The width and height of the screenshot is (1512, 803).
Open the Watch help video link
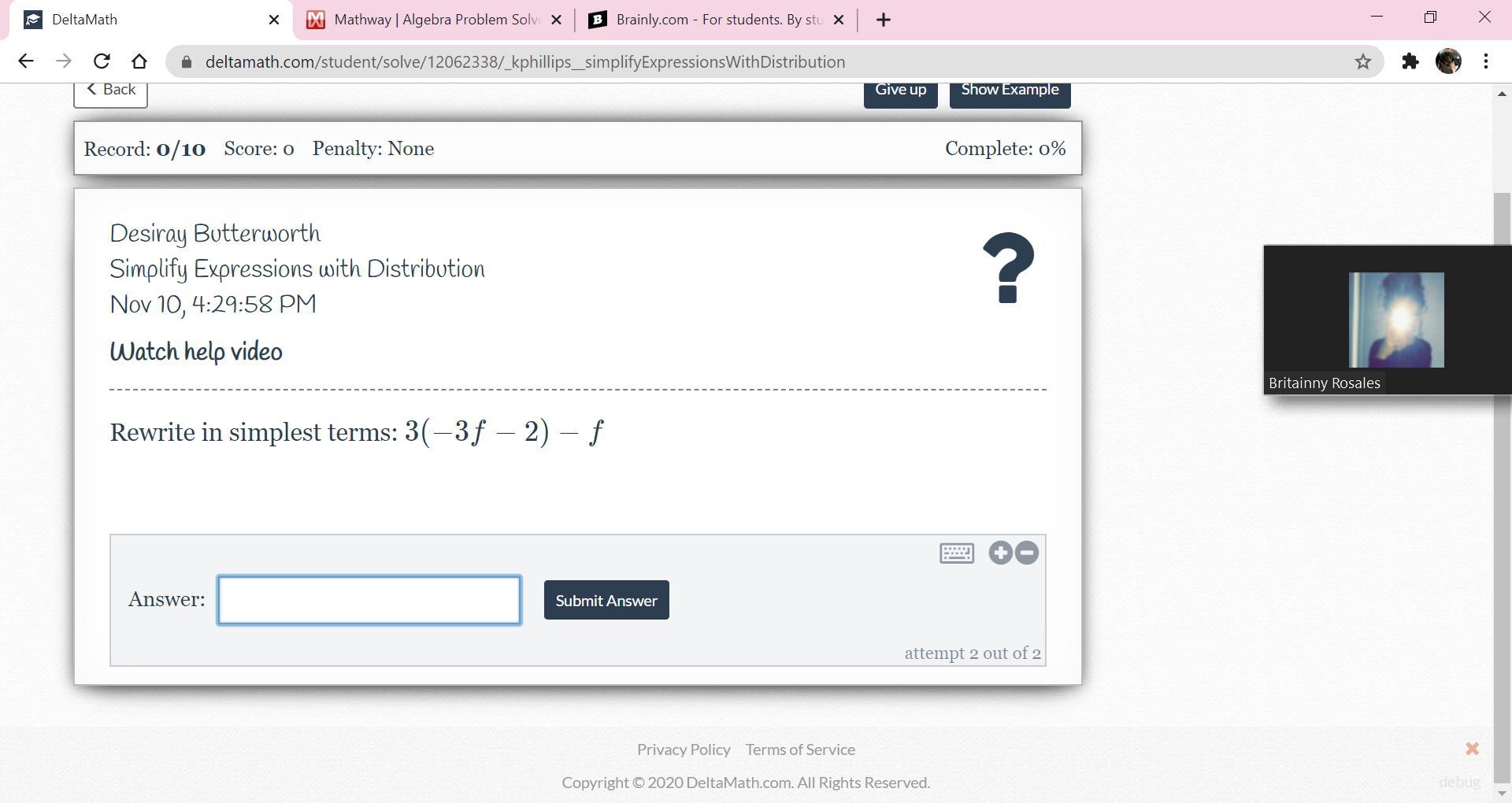[x=196, y=352]
